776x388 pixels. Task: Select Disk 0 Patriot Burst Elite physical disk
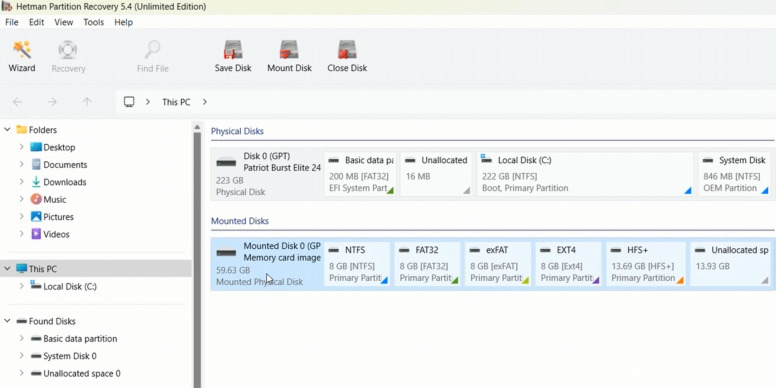267,174
